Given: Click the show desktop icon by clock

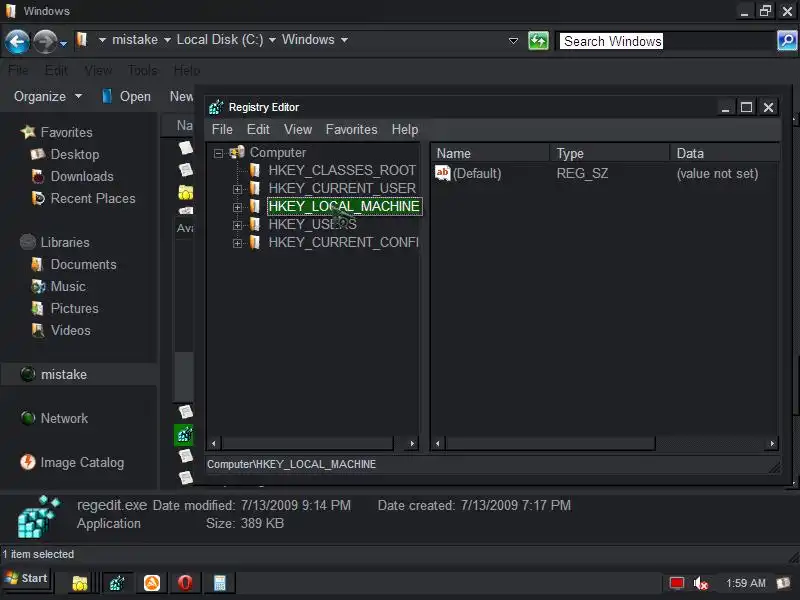Looking at the screenshot, I should [x=783, y=582].
